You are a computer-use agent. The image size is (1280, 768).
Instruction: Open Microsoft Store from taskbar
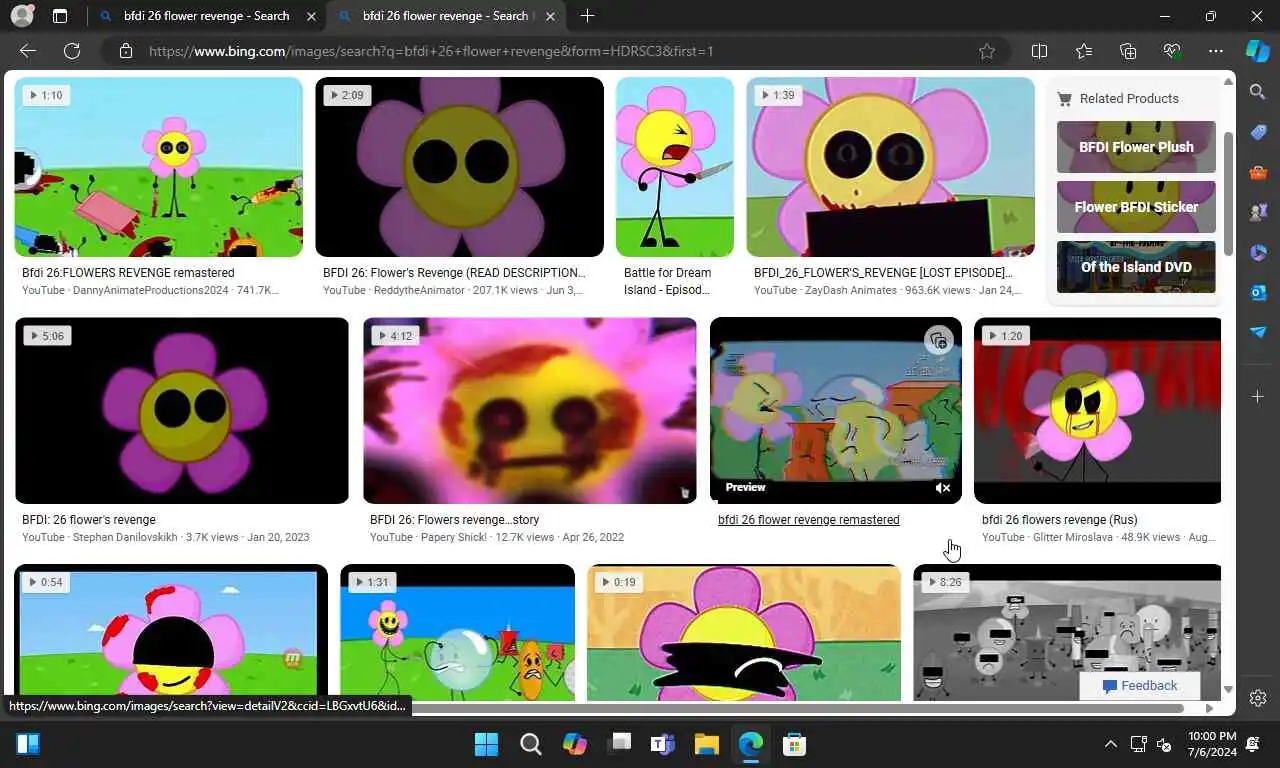794,744
